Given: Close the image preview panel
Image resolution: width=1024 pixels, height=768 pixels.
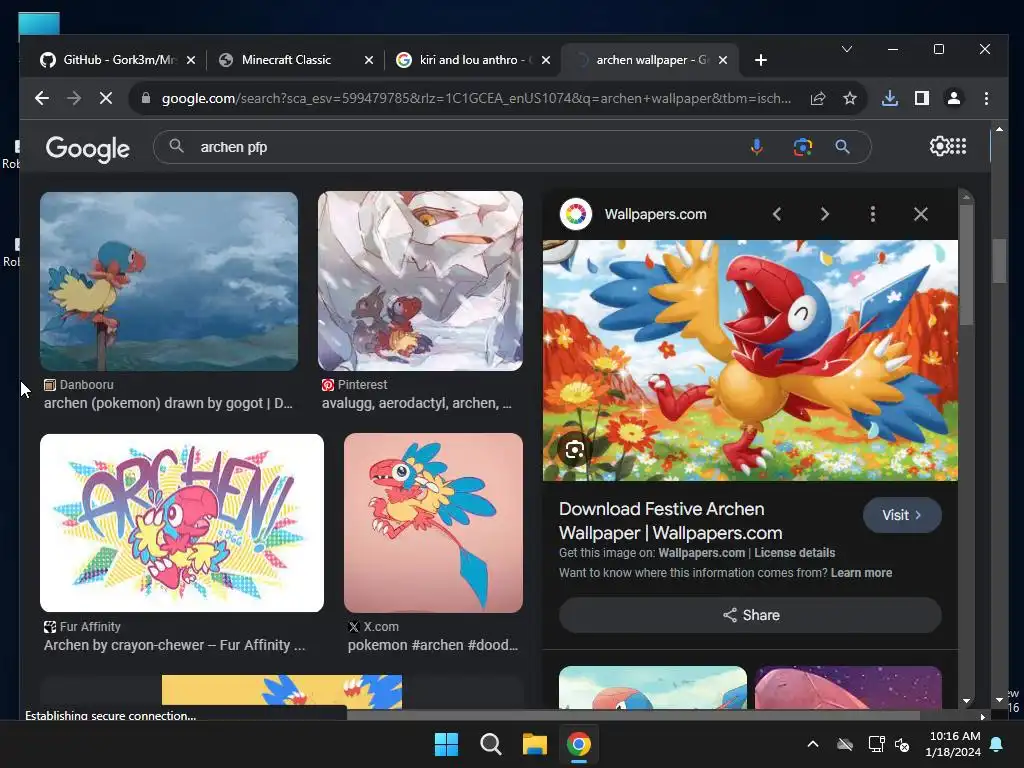Looking at the screenshot, I should click(921, 214).
